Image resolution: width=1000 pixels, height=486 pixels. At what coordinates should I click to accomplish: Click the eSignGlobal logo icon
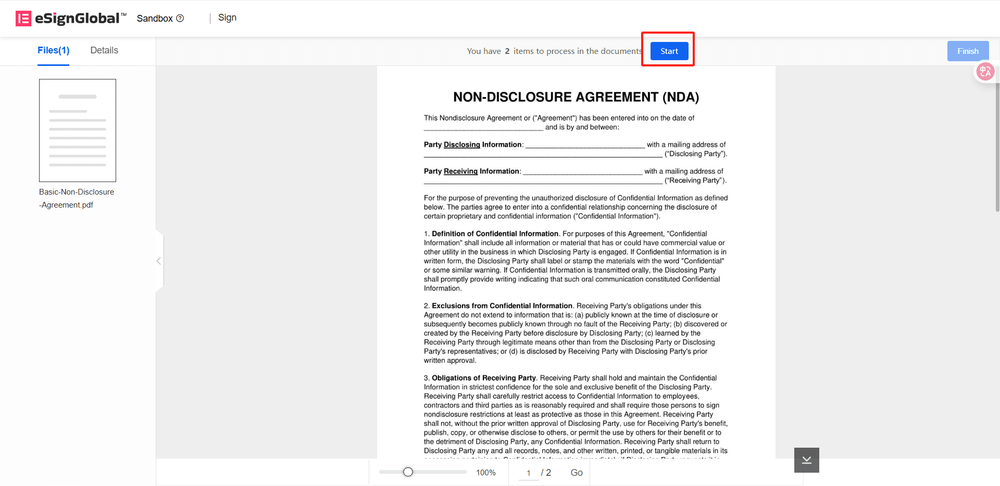(x=22, y=18)
